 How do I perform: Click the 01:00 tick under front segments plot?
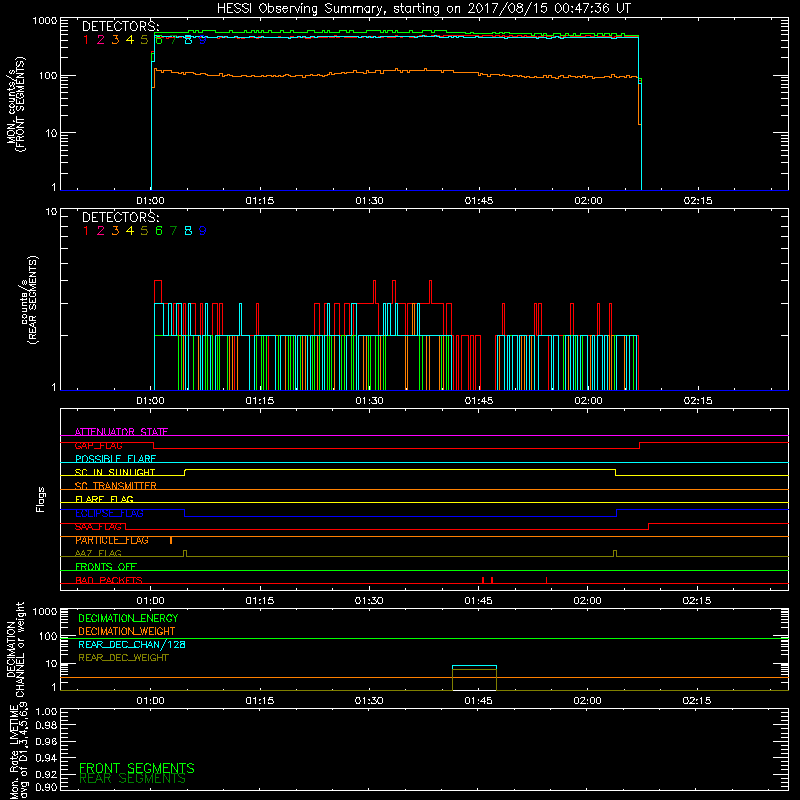pyautogui.click(x=151, y=201)
